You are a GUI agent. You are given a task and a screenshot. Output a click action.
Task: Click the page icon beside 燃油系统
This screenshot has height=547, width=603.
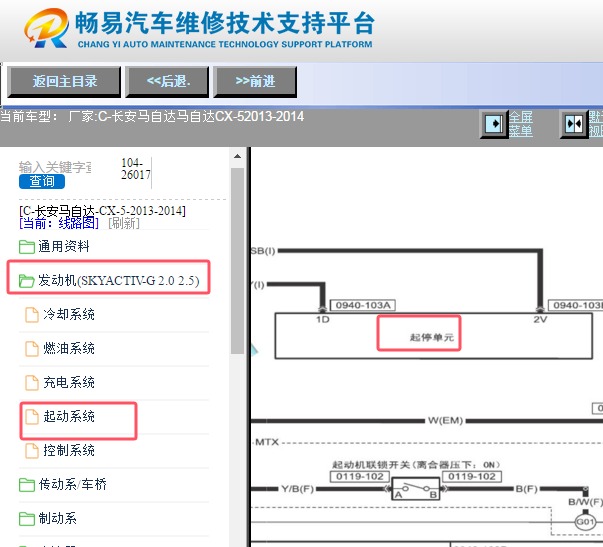pyautogui.click(x=32, y=349)
